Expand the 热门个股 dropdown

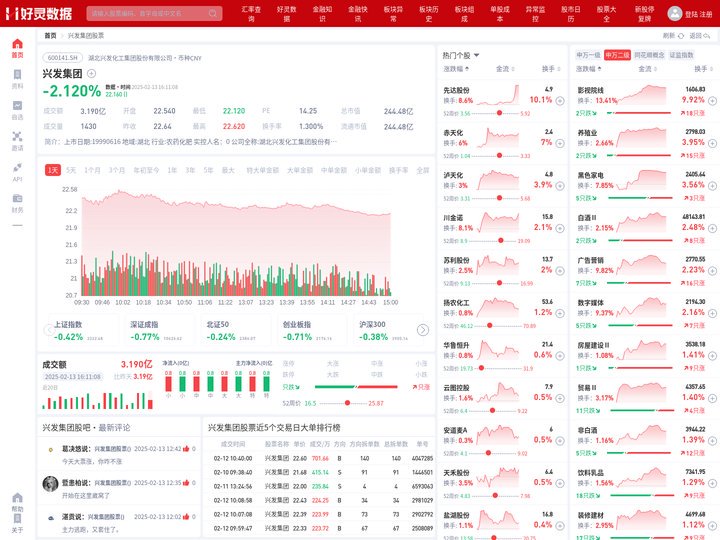coord(476,55)
